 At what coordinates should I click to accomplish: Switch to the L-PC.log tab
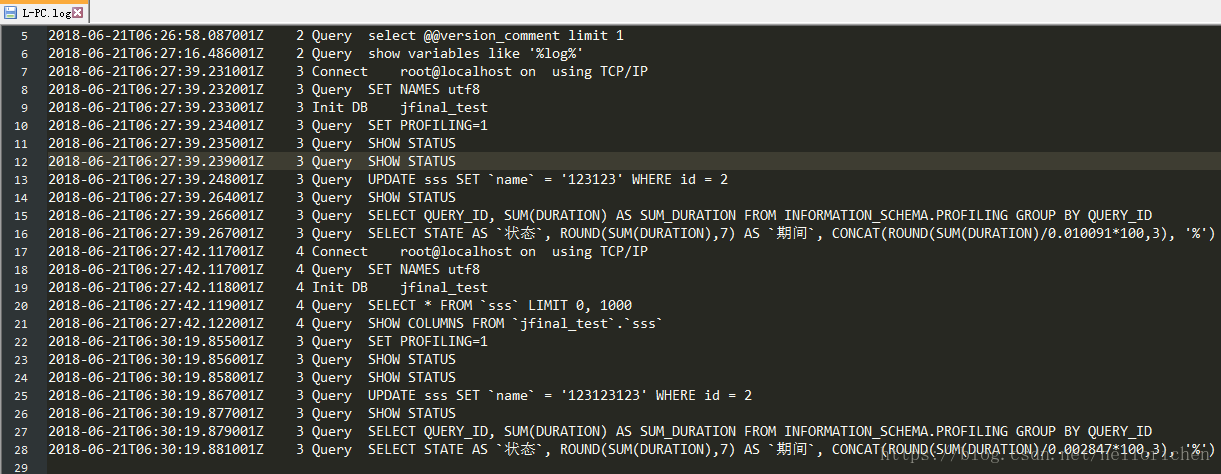coord(44,12)
